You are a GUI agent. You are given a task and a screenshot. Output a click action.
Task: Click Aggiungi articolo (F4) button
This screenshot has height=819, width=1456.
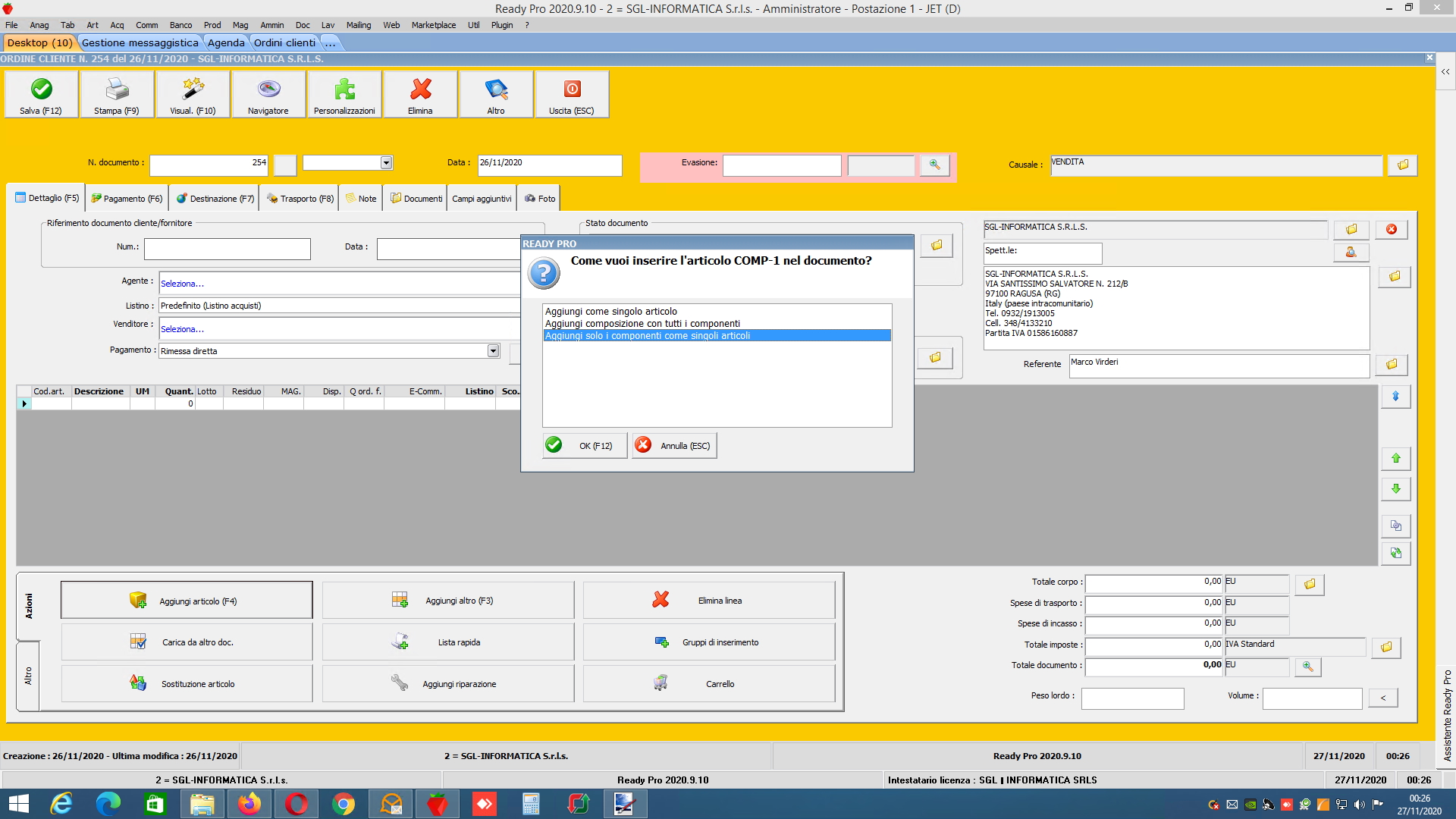coord(187,601)
